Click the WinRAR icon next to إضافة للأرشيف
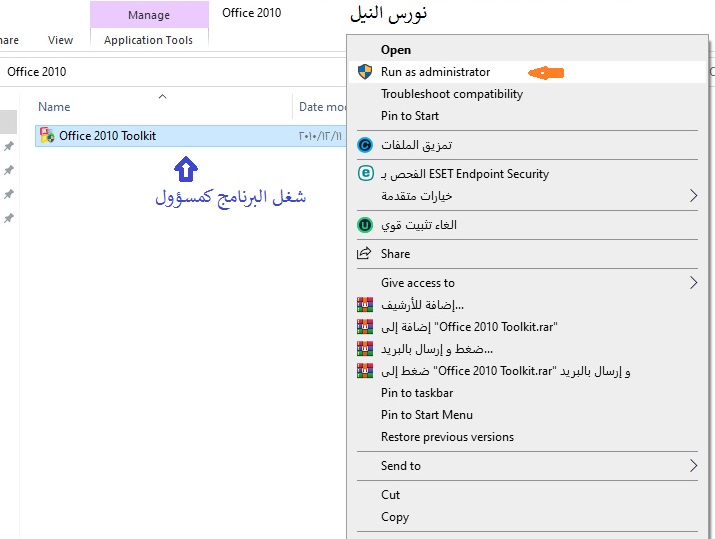715x539 pixels. click(365, 305)
